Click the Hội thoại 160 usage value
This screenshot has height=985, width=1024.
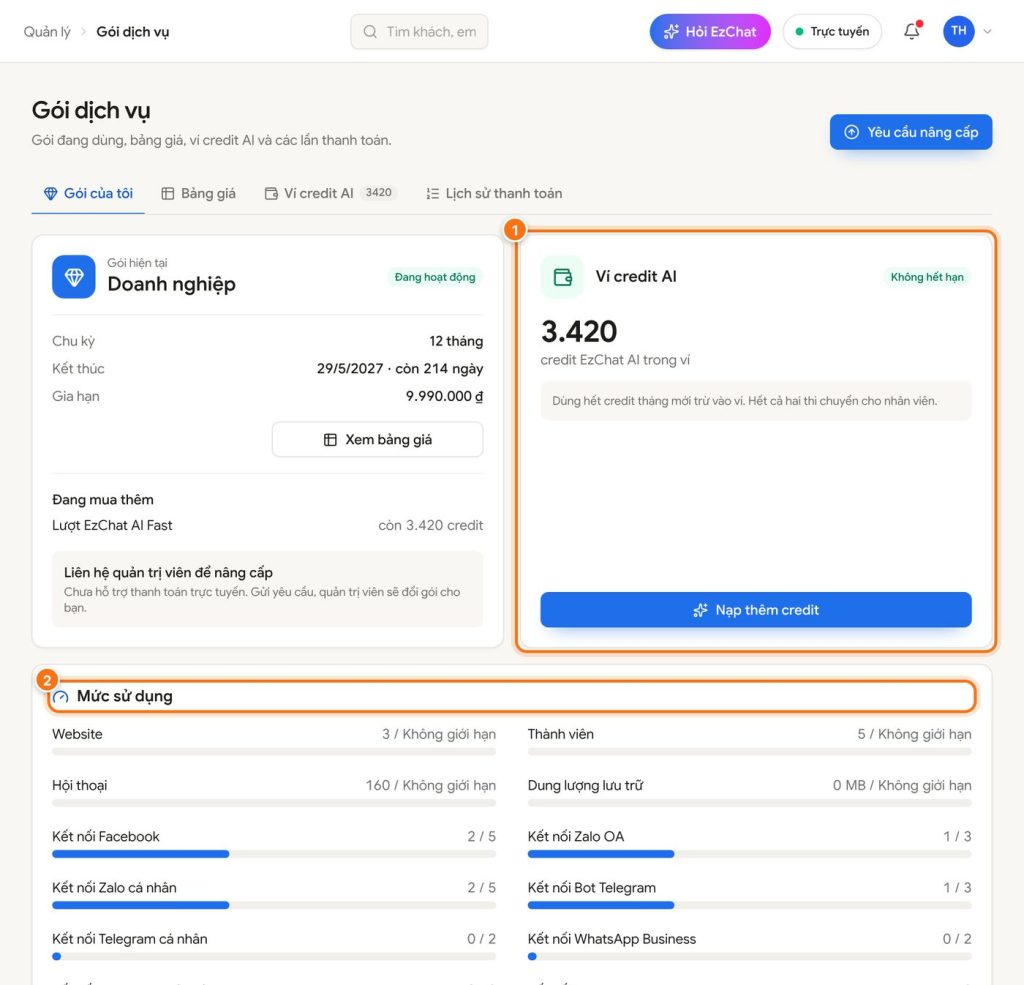click(430, 785)
